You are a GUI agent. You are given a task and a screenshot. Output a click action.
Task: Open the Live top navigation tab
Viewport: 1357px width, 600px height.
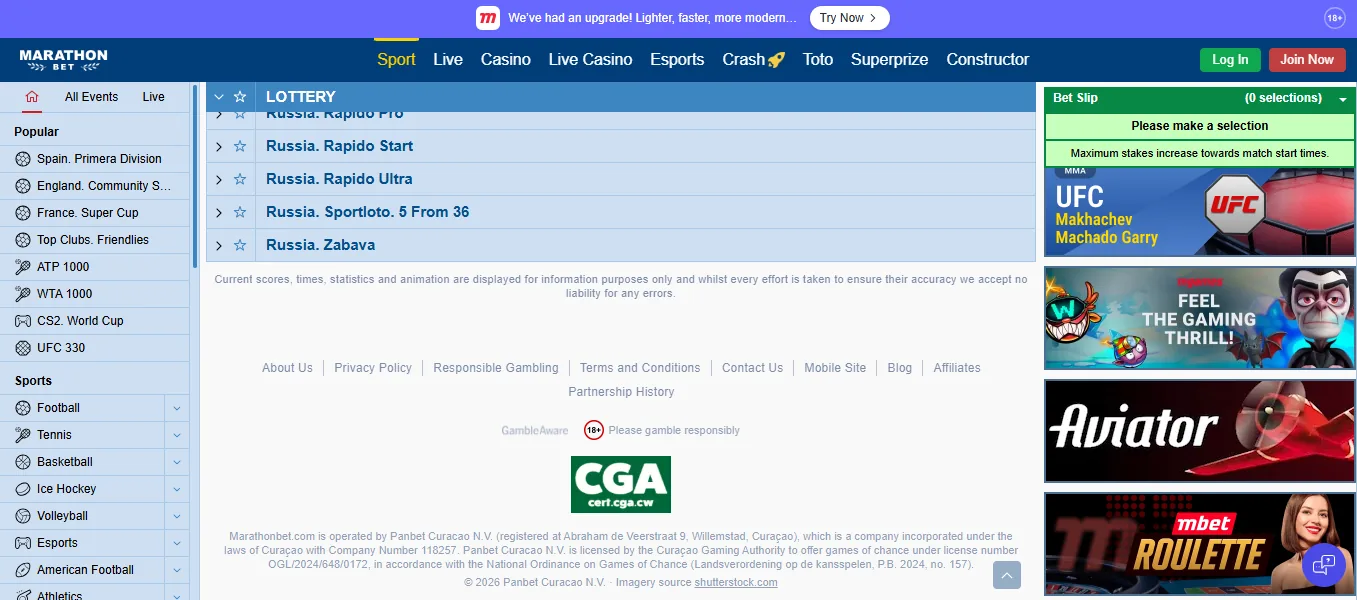(x=448, y=59)
